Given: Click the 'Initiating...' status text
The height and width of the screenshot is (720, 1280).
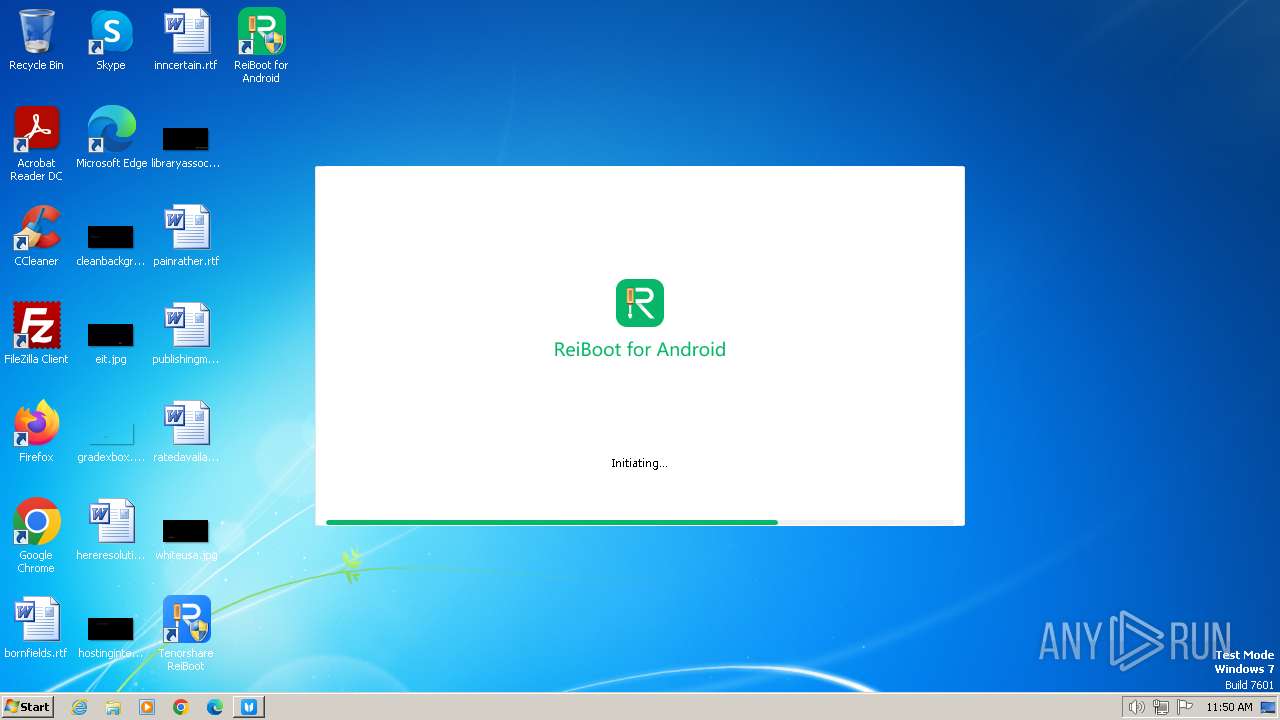Looking at the screenshot, I should 639,463.
